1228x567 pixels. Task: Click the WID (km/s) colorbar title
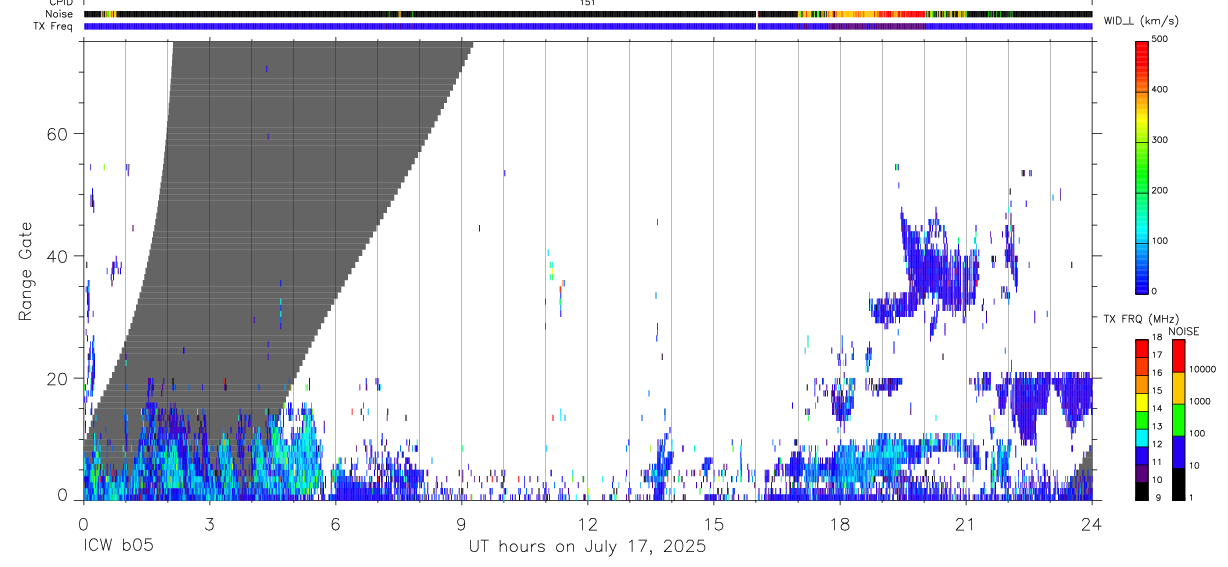tap(1141, 20)
